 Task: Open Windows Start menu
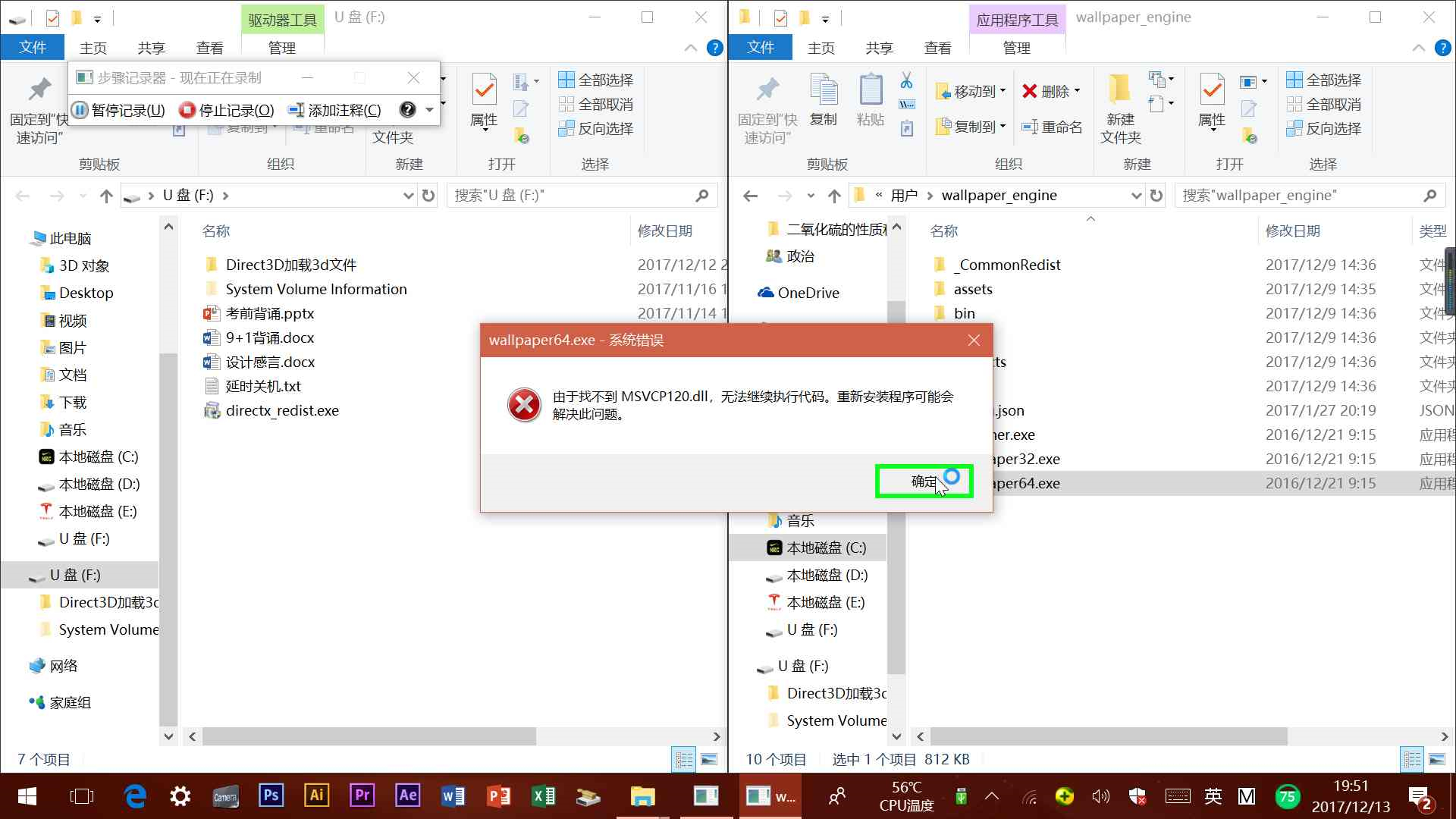[x=27, y=796]
